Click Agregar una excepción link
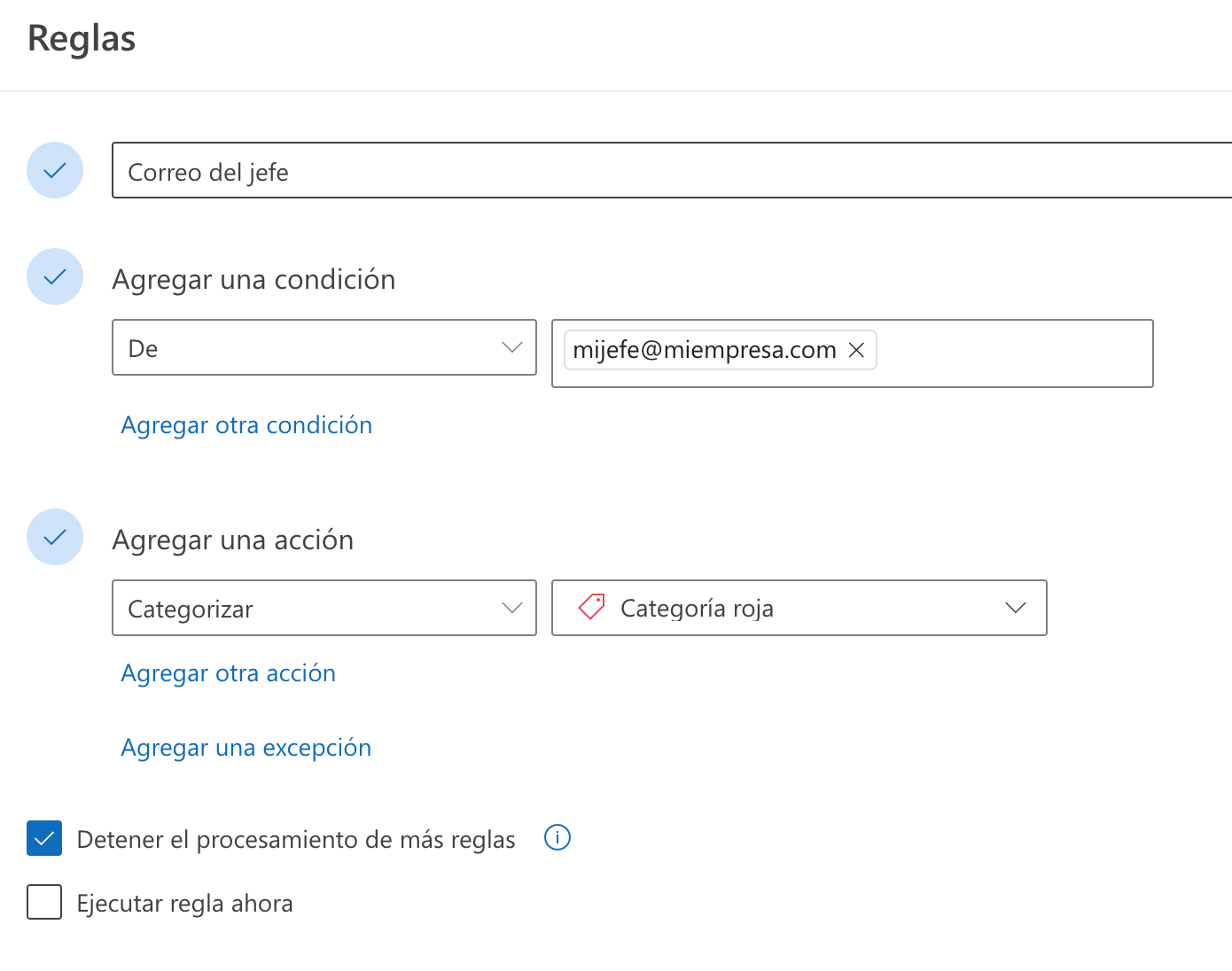 tap(246, 748)
